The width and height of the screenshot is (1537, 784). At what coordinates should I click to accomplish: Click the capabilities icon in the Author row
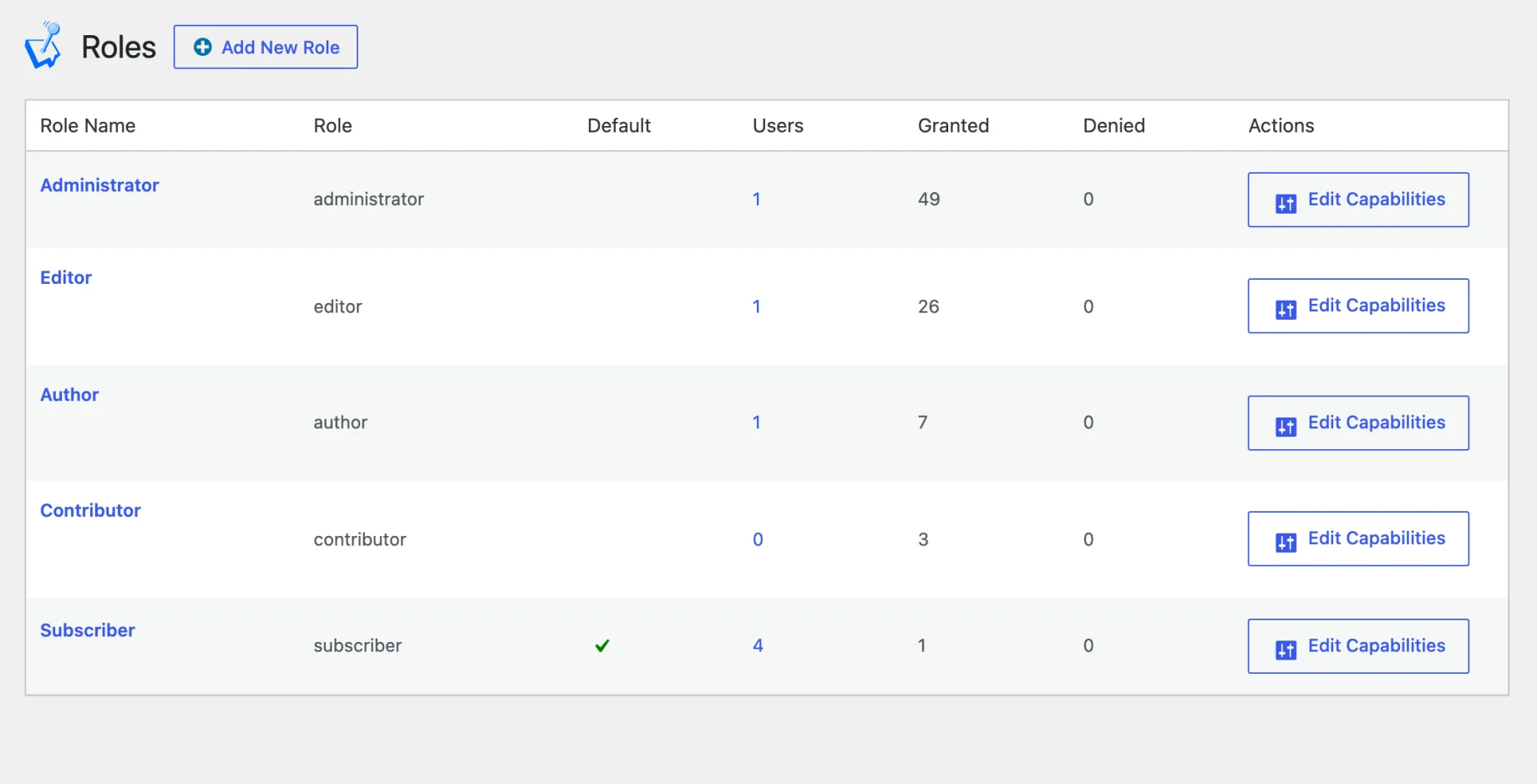tap(1286, 427)
